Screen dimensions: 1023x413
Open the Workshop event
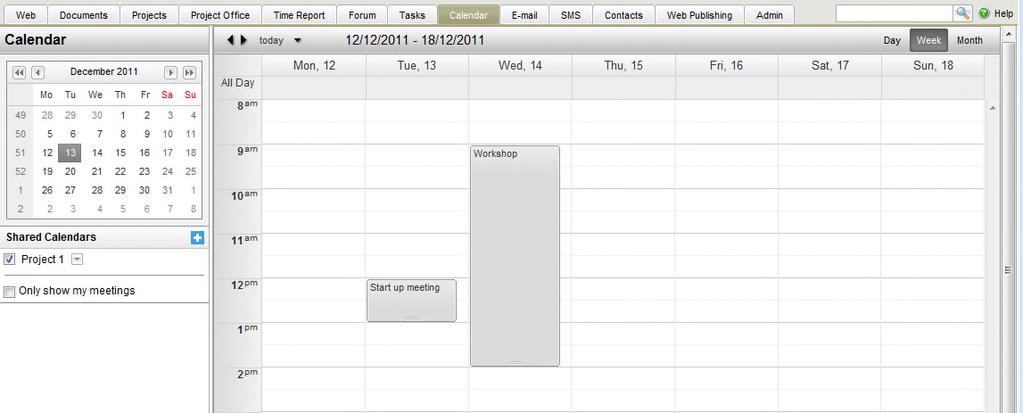515,256
